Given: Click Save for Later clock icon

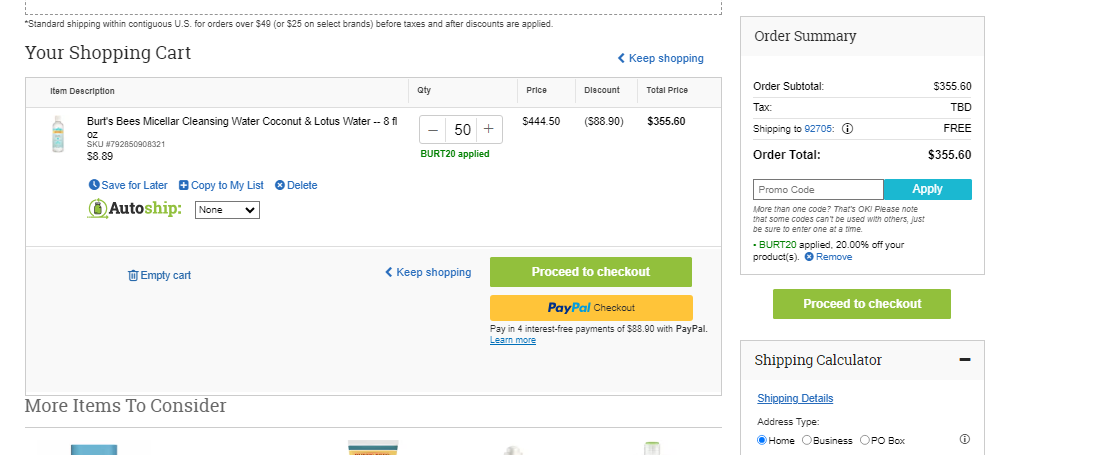Looking at the screenshot, I should (94, 185).
